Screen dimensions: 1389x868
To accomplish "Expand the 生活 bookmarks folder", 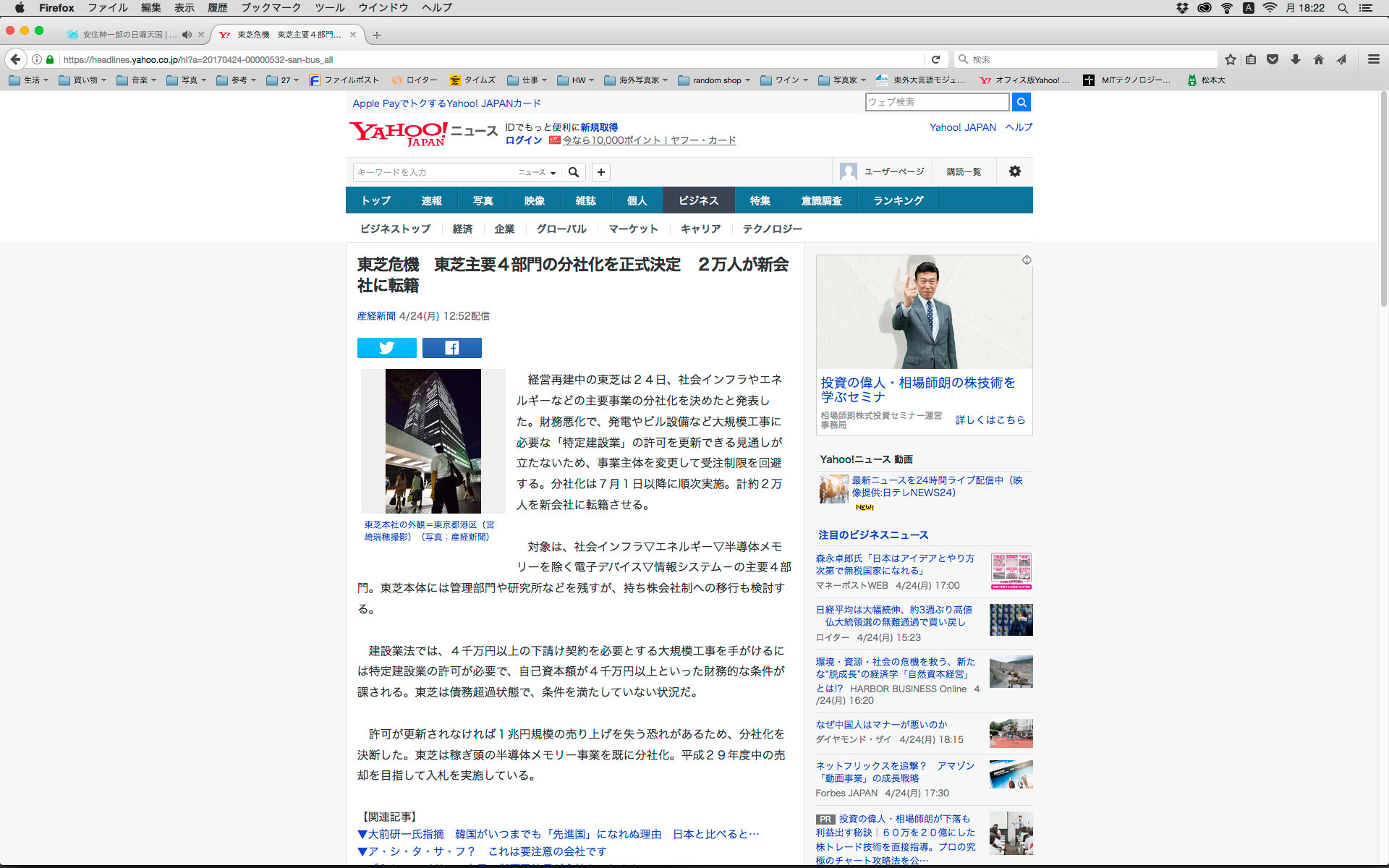I will tap(29, 80).
